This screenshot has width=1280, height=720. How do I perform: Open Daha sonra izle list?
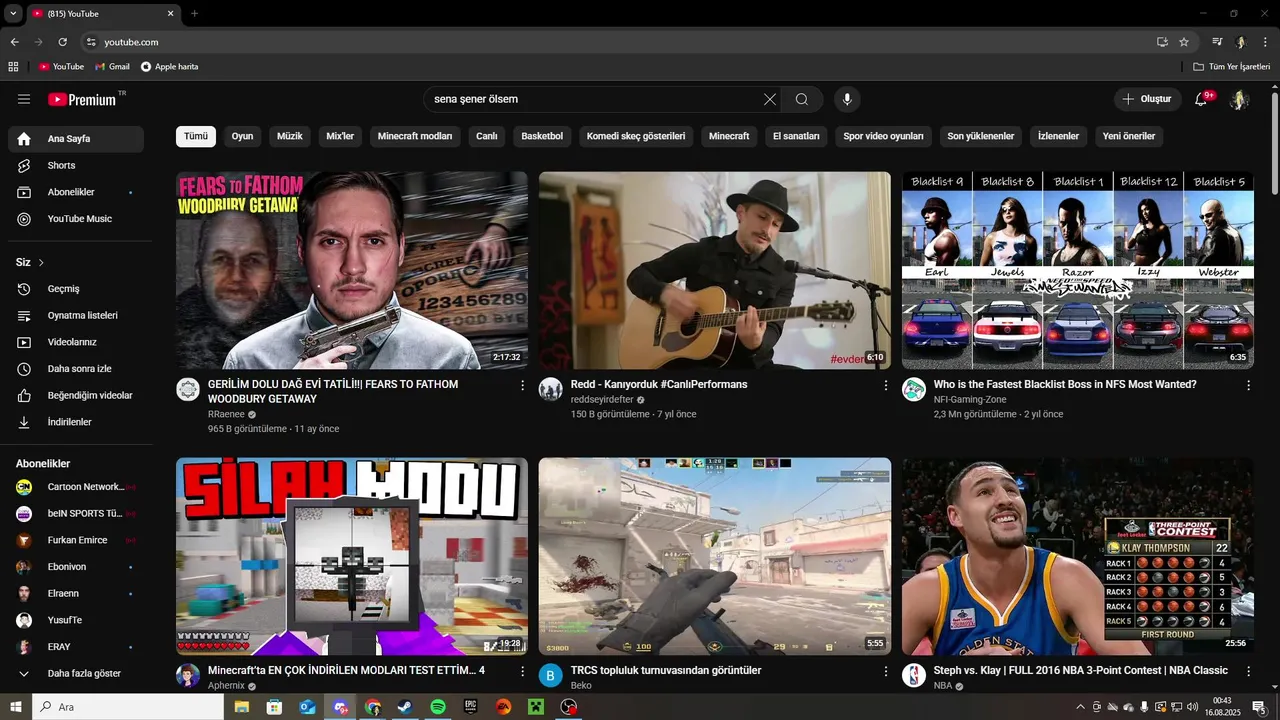click(x=76, y=369)
